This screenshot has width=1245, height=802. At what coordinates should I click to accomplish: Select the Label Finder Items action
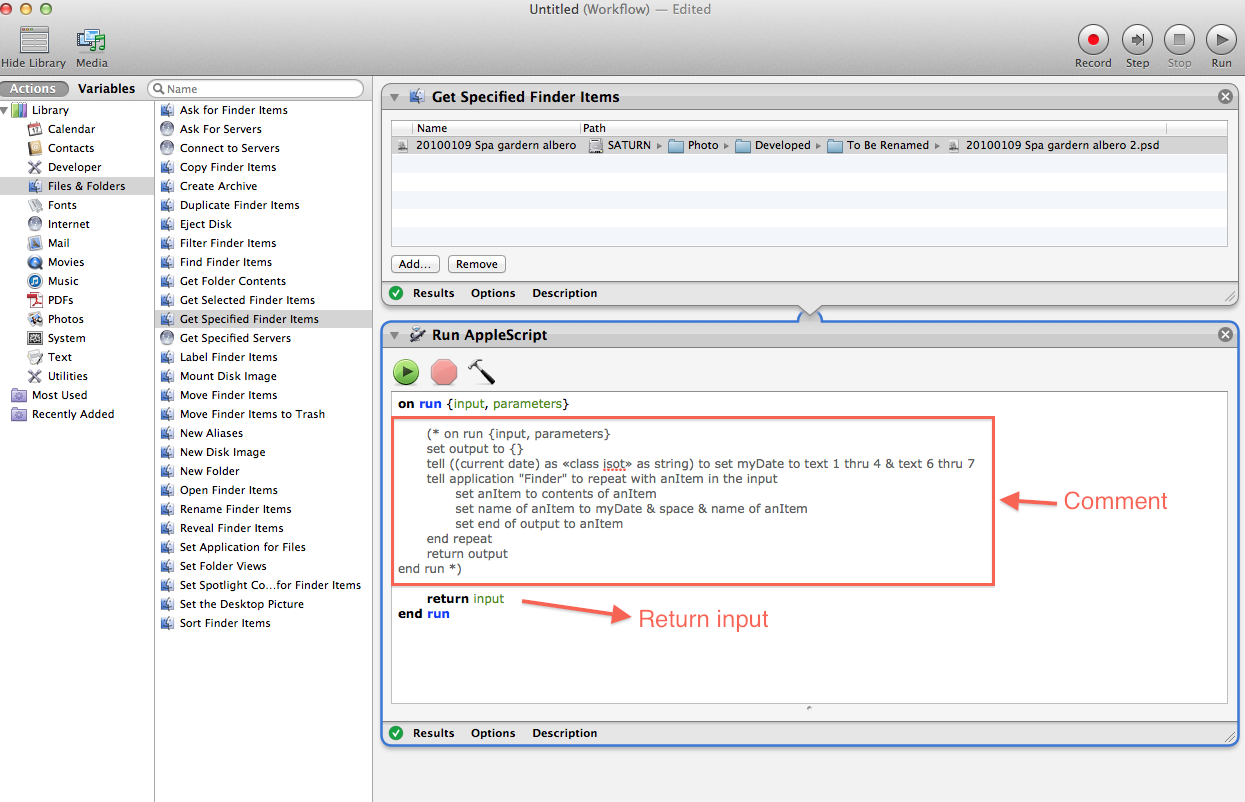(x=229, y=357)
